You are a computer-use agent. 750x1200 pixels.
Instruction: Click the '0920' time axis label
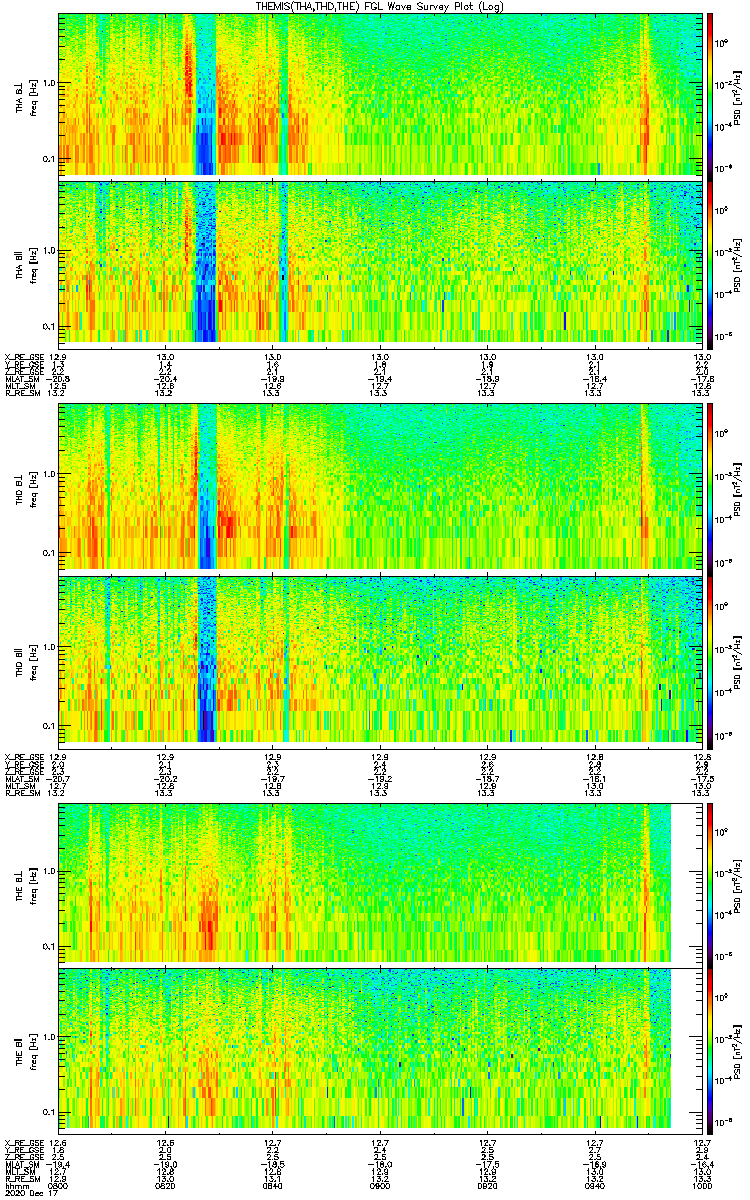[487, 1186]
